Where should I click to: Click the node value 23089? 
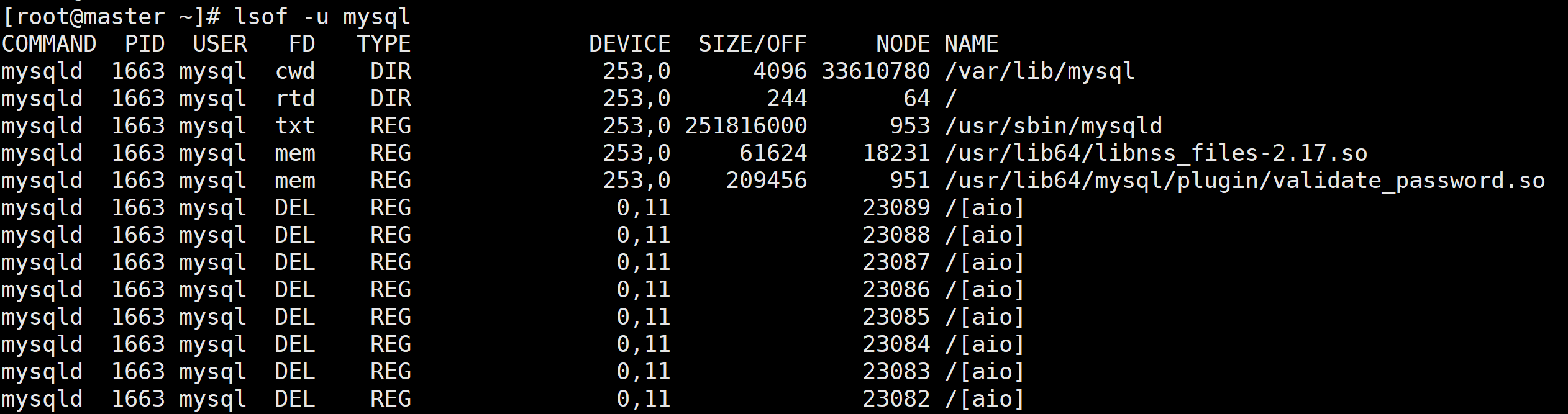[896, 208]
